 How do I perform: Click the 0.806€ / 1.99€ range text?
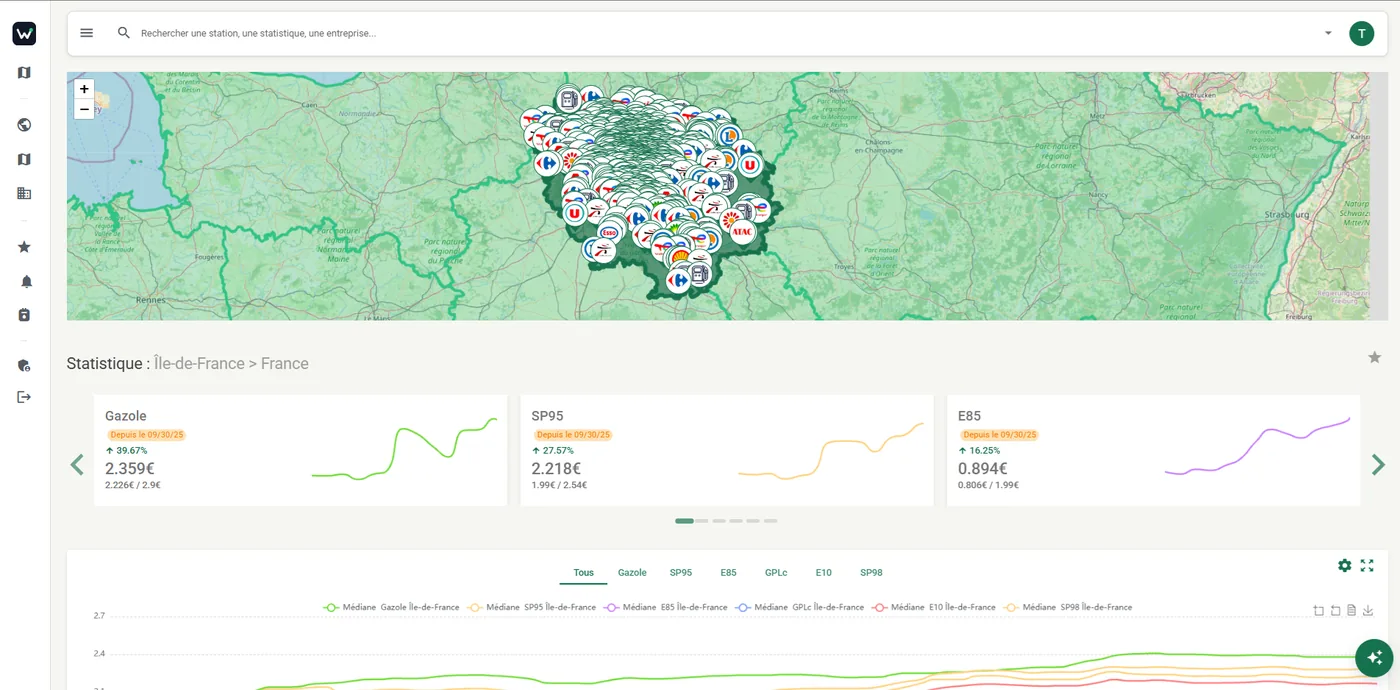pyautogui.click(x=989, y=485)
